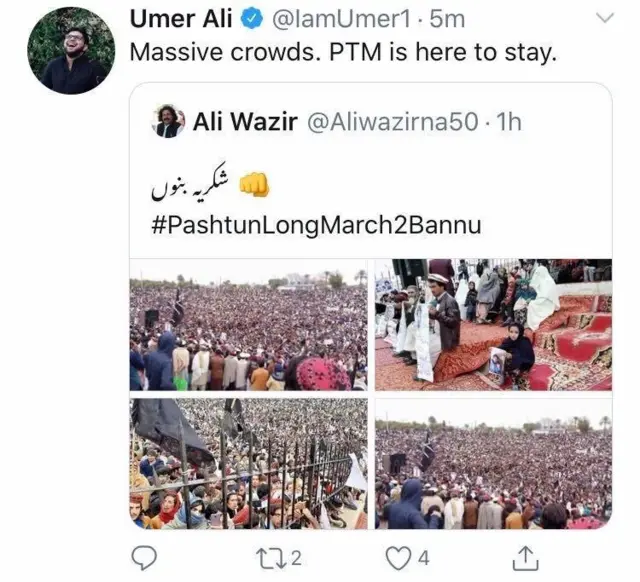This screenshot has width=640, height=582.
Task: Open Umer Ali's profile picture
Action: pos(71,50)
